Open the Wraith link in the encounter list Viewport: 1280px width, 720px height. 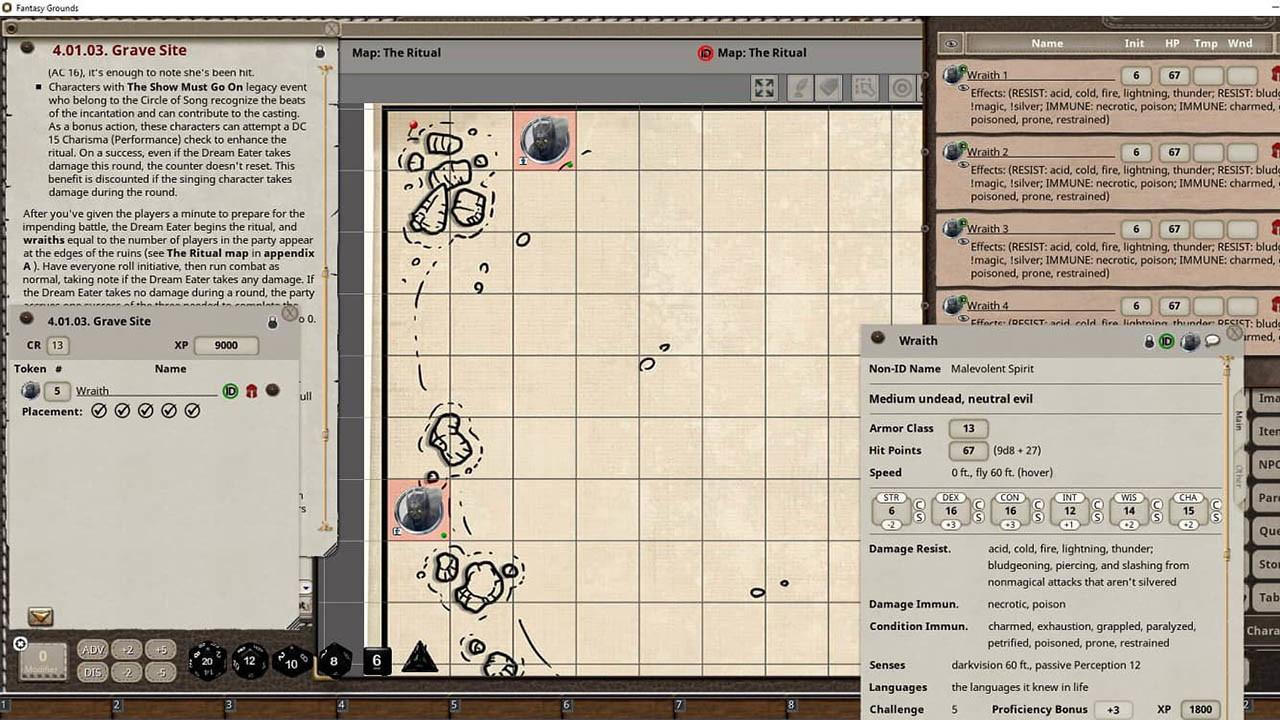(x=93, y=391)
